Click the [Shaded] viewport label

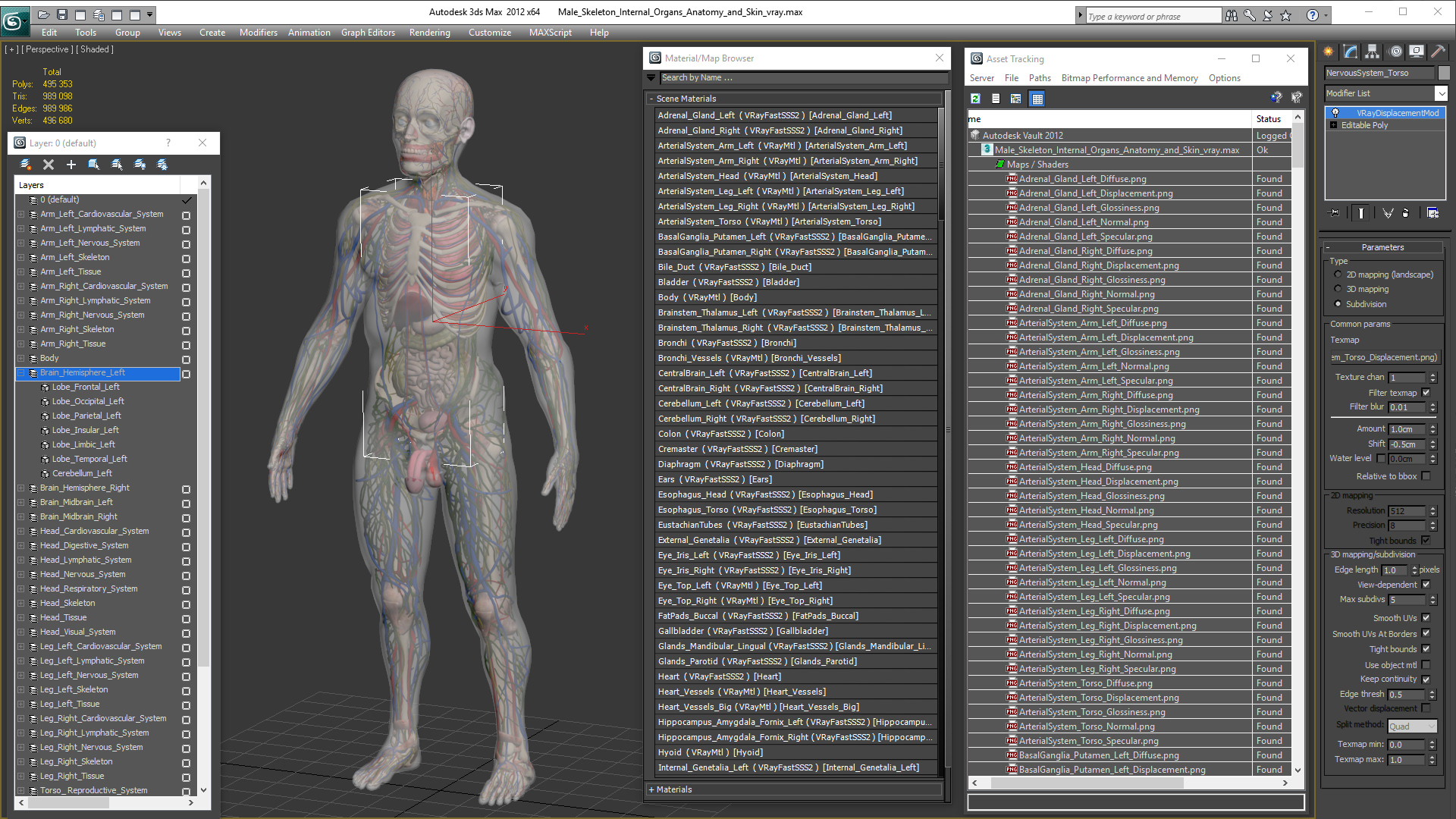point(96,49)
